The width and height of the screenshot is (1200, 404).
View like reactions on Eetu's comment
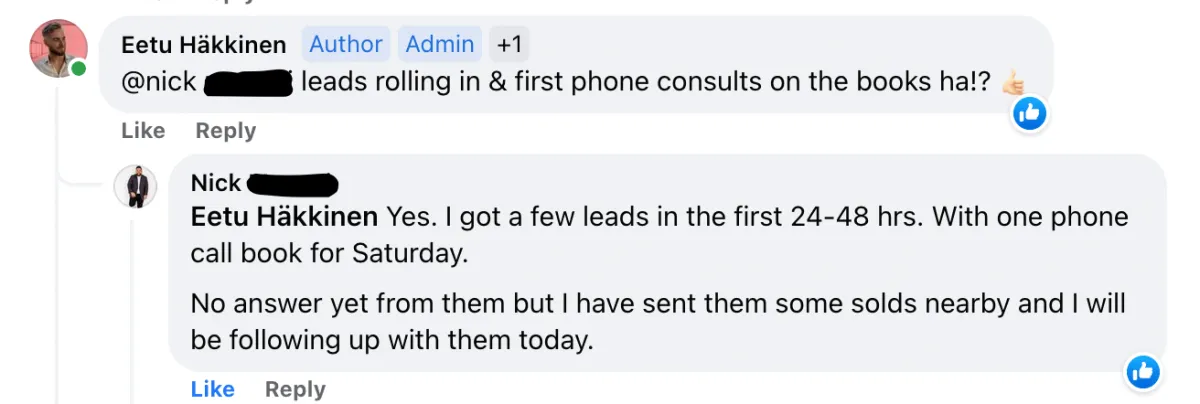(1029, 114)
